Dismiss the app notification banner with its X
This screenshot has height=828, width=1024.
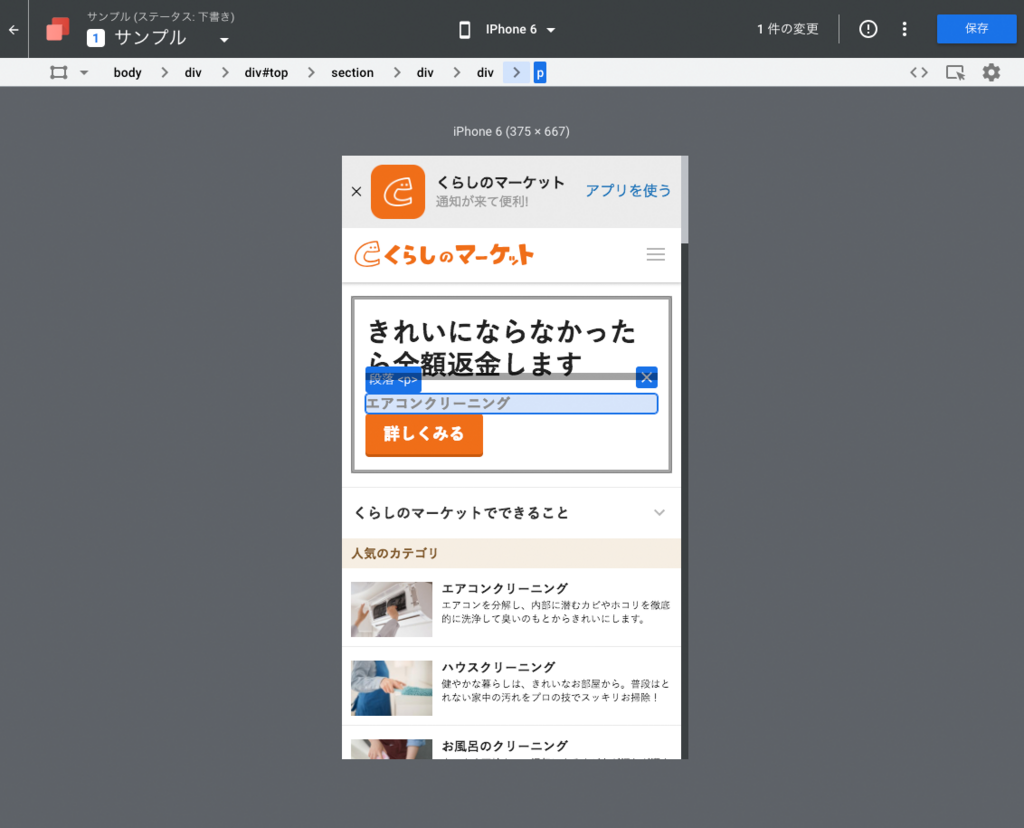(356, 191)
